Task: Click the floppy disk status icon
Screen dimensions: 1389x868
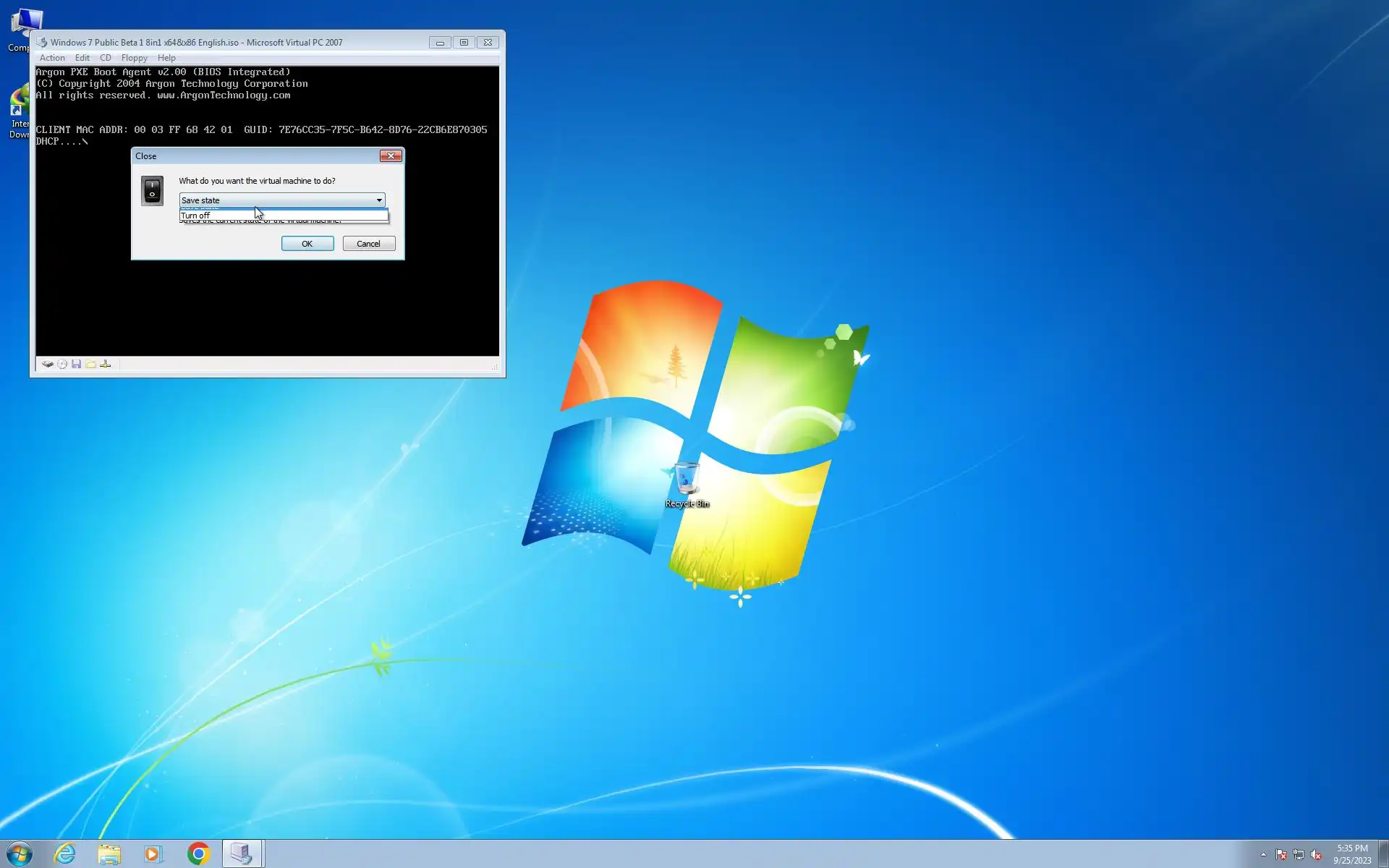Action: point(76,364)
